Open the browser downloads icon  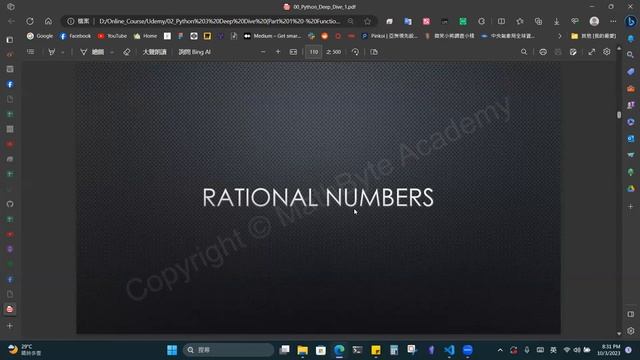coord(556,21)
